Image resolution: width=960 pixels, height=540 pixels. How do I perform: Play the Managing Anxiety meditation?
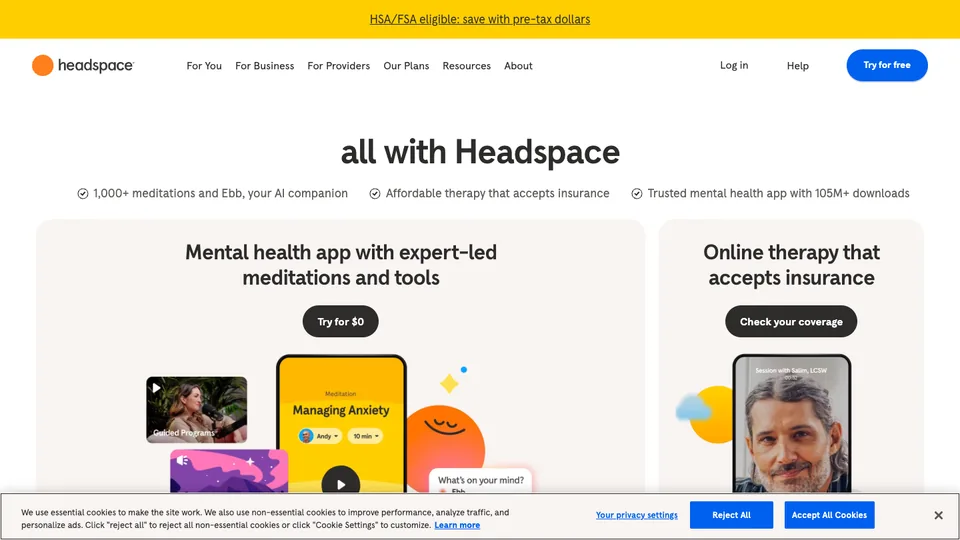coord(340,484)
